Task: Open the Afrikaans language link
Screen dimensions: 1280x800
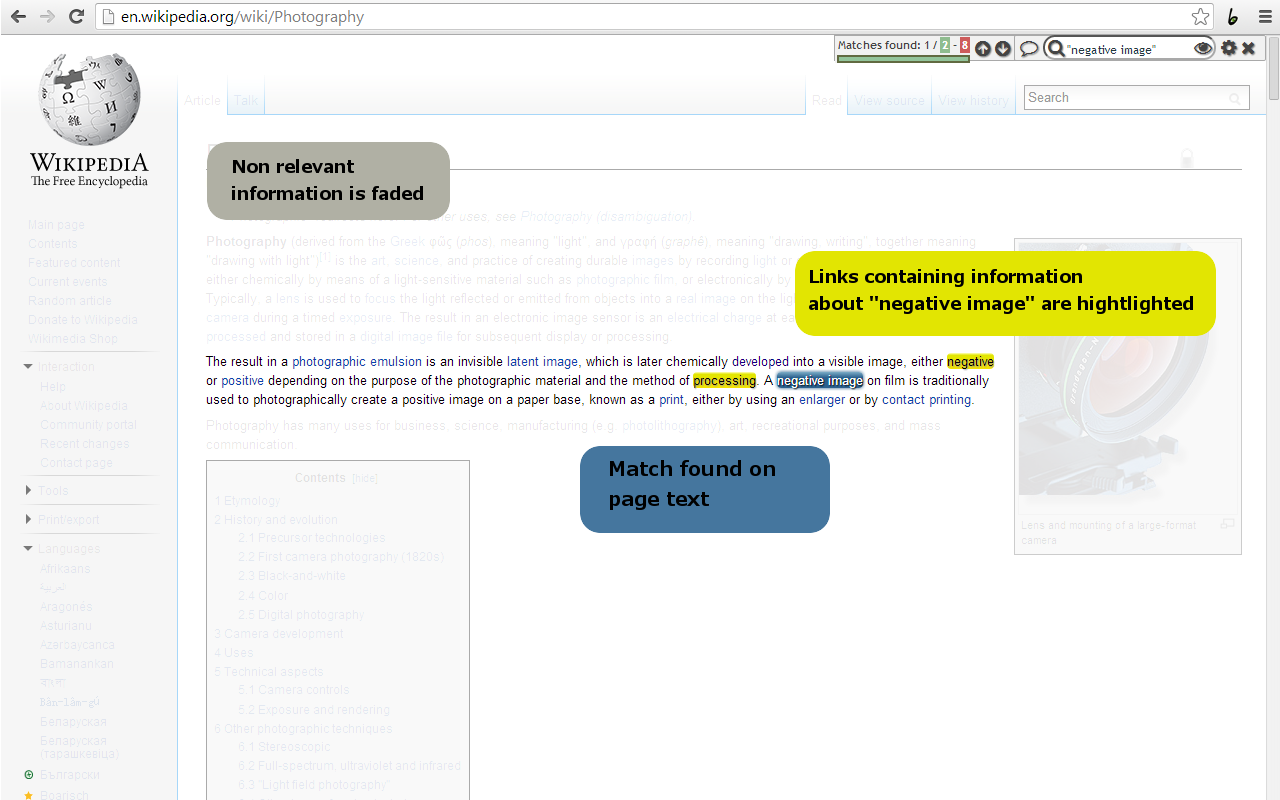Action: pos(65,569)
